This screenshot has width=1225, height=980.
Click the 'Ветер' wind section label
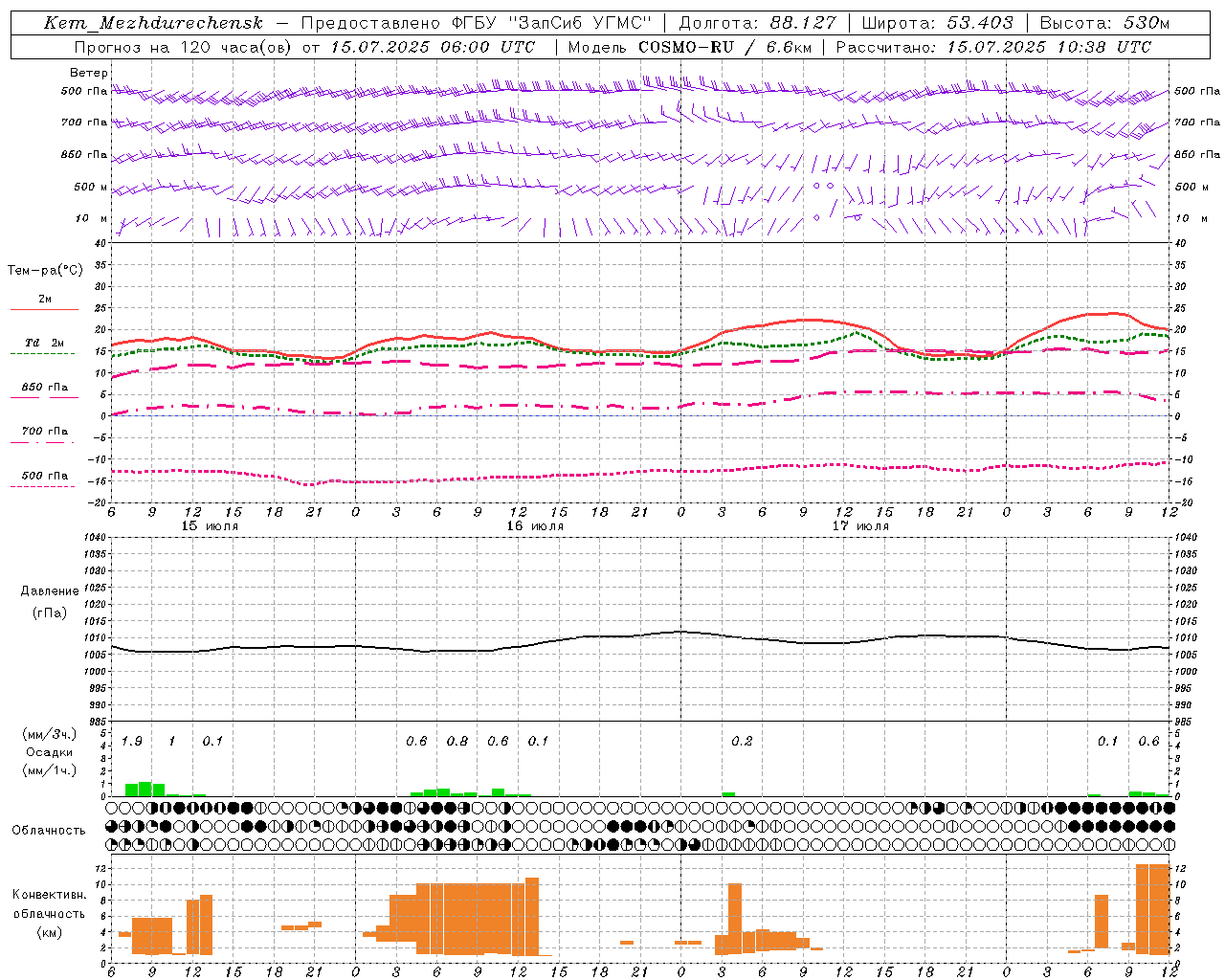[x=89, y=73]
